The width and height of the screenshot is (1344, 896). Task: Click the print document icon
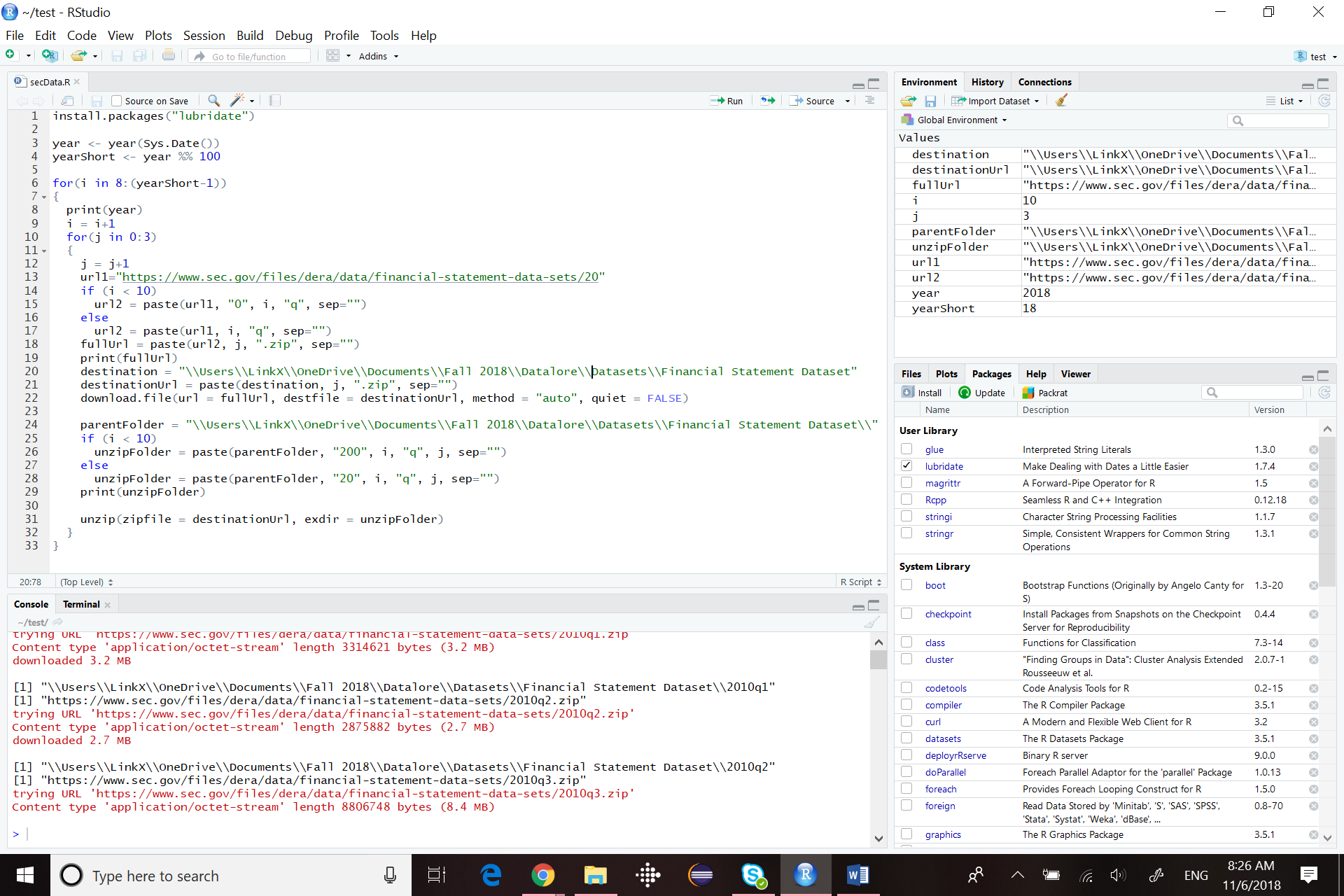point(168,55)
